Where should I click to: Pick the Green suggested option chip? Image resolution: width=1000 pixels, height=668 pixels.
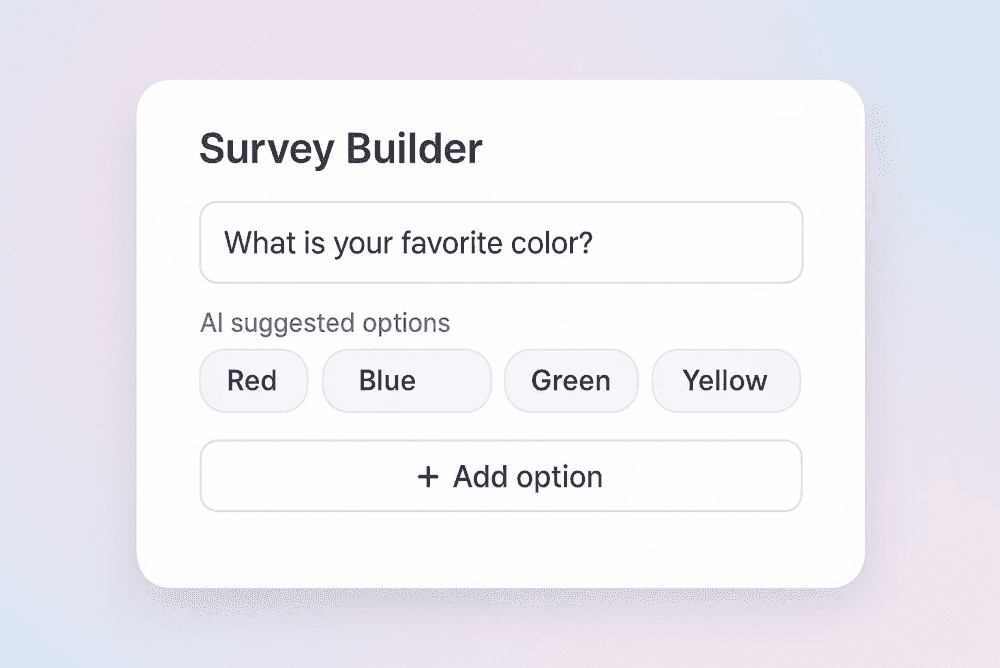[571, 381]
